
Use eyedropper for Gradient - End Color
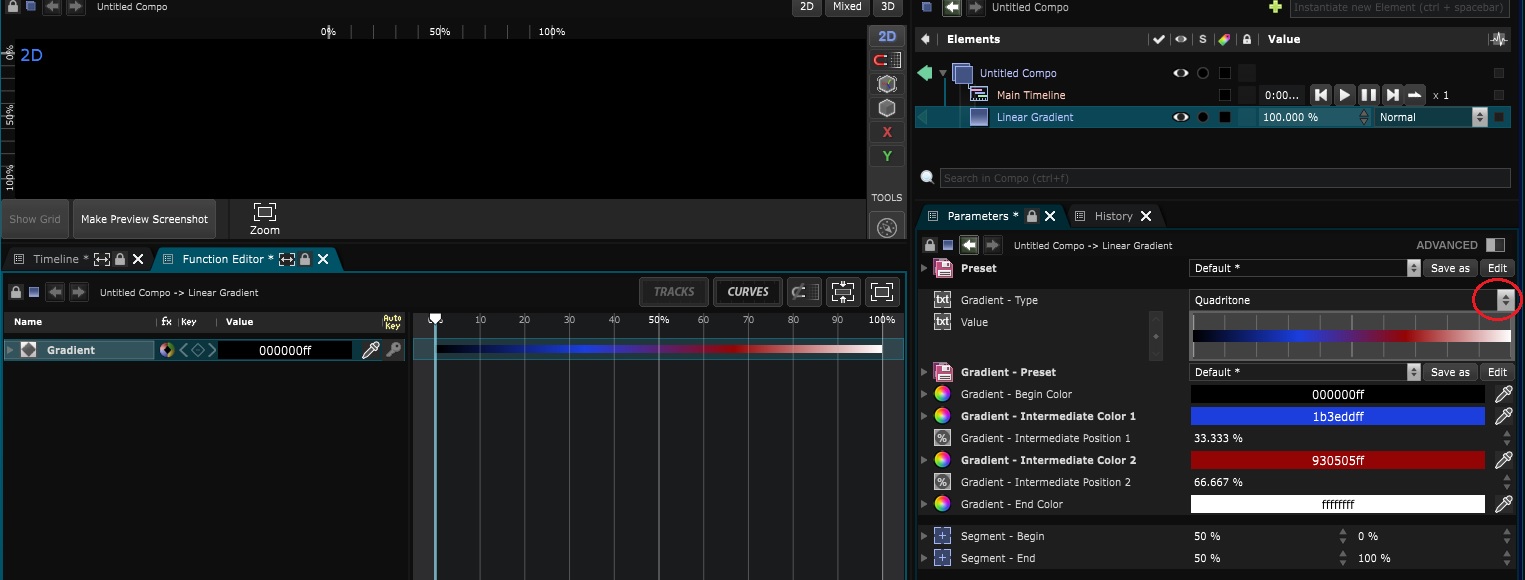pos(1503,504)
